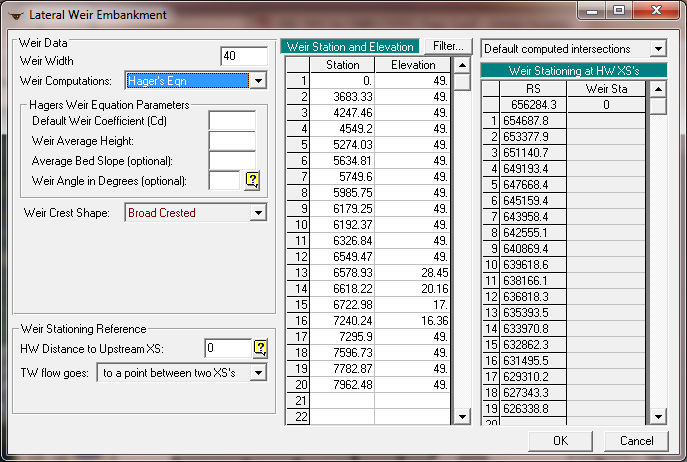The width and height of the screenshot is (687, 462).
Task: Click the Default Weir Coefficient (Cd) field
Action: [232, 121]
